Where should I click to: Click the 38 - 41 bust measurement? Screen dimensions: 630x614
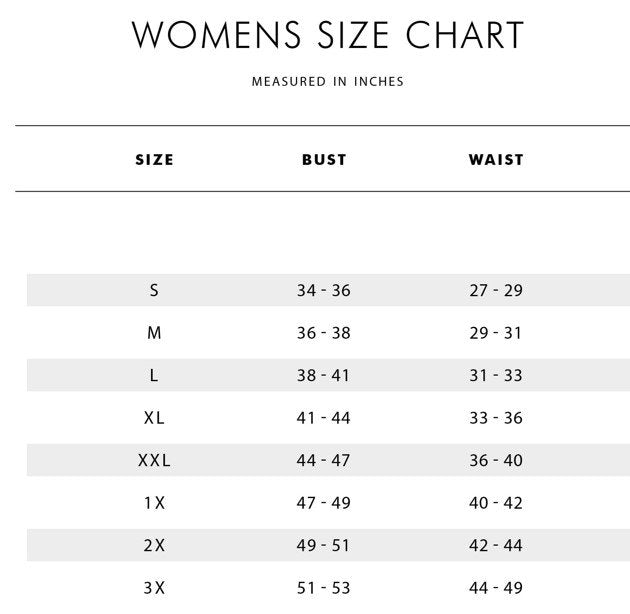click(x=324, y=376)
